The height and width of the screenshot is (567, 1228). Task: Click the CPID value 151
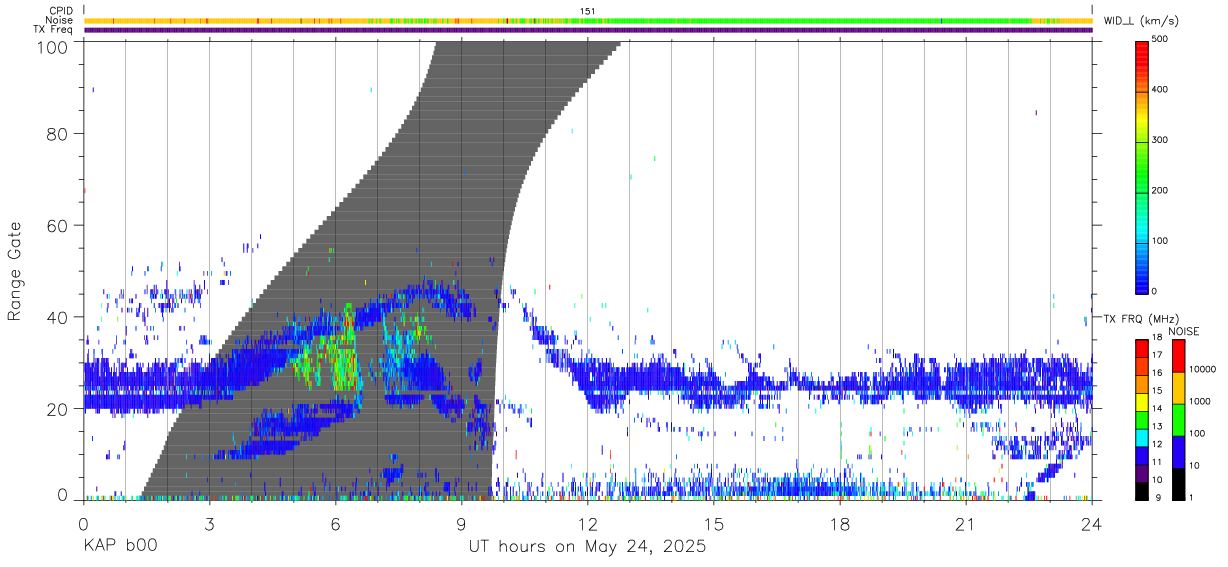pos(588,12)
